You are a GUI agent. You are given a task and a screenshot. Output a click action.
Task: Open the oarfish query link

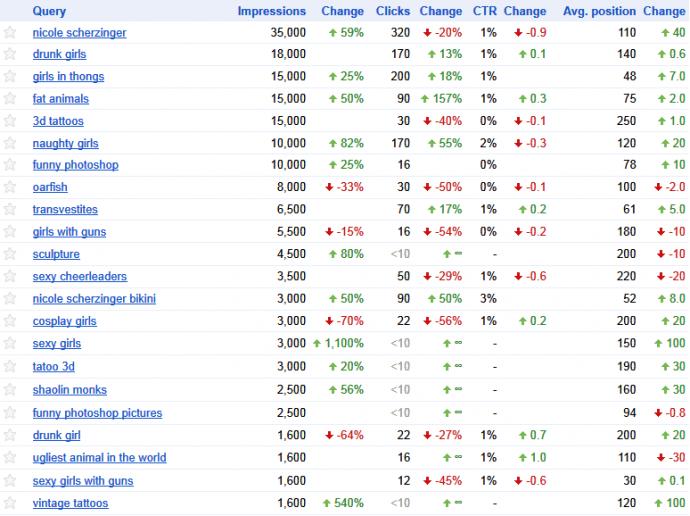(x=50, y=187)
